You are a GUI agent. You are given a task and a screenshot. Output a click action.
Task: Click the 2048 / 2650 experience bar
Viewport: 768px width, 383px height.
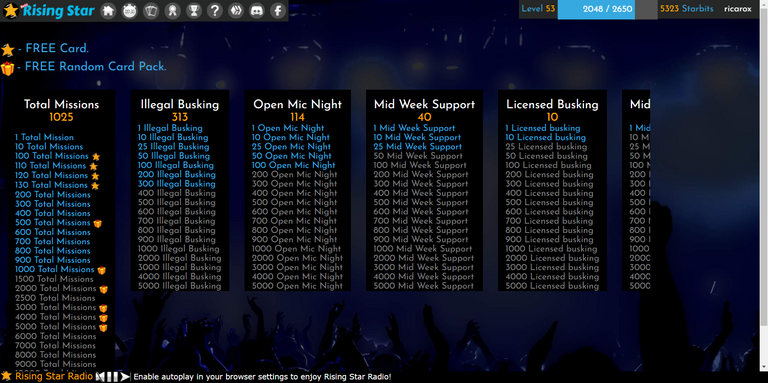[607, 9]
